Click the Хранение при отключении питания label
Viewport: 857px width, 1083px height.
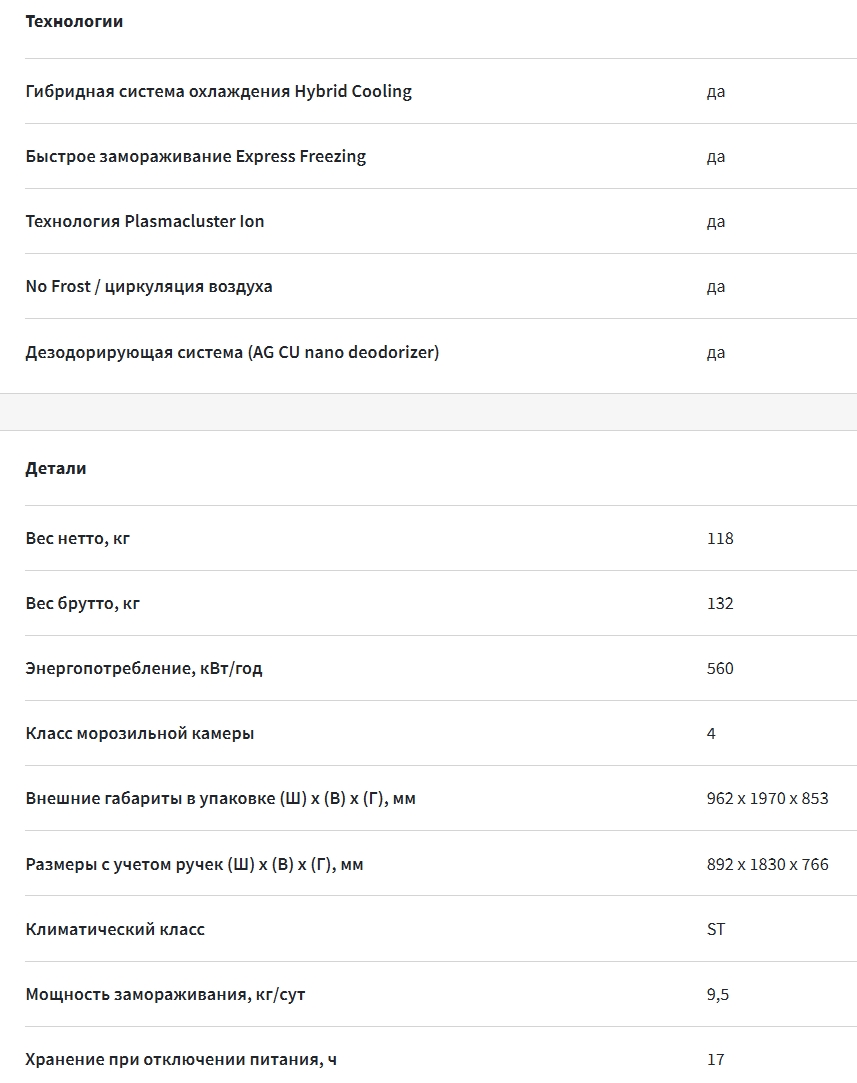181,1060
